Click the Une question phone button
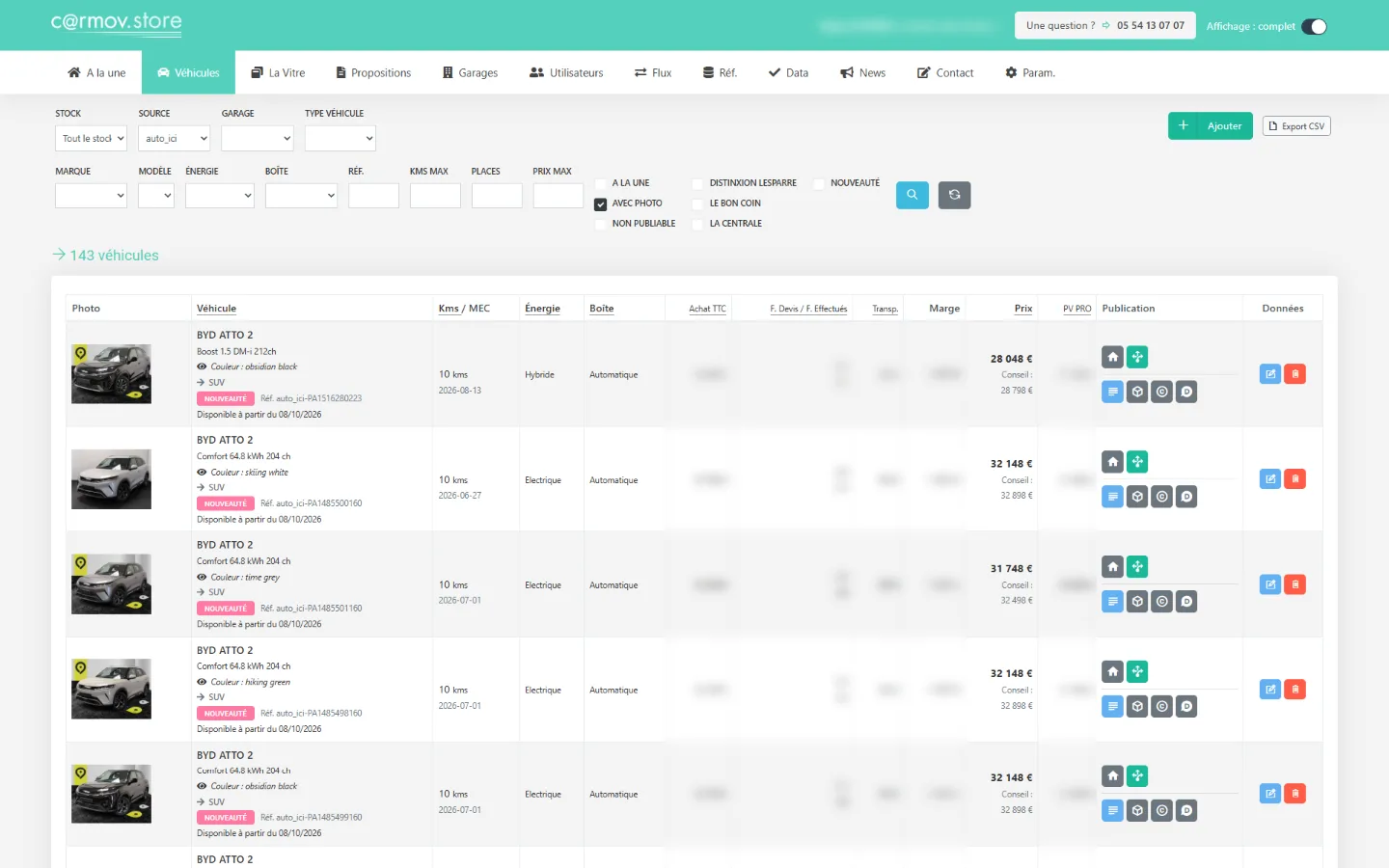The width and height of the screenshot is (1389, 868). click(1105, 26)
